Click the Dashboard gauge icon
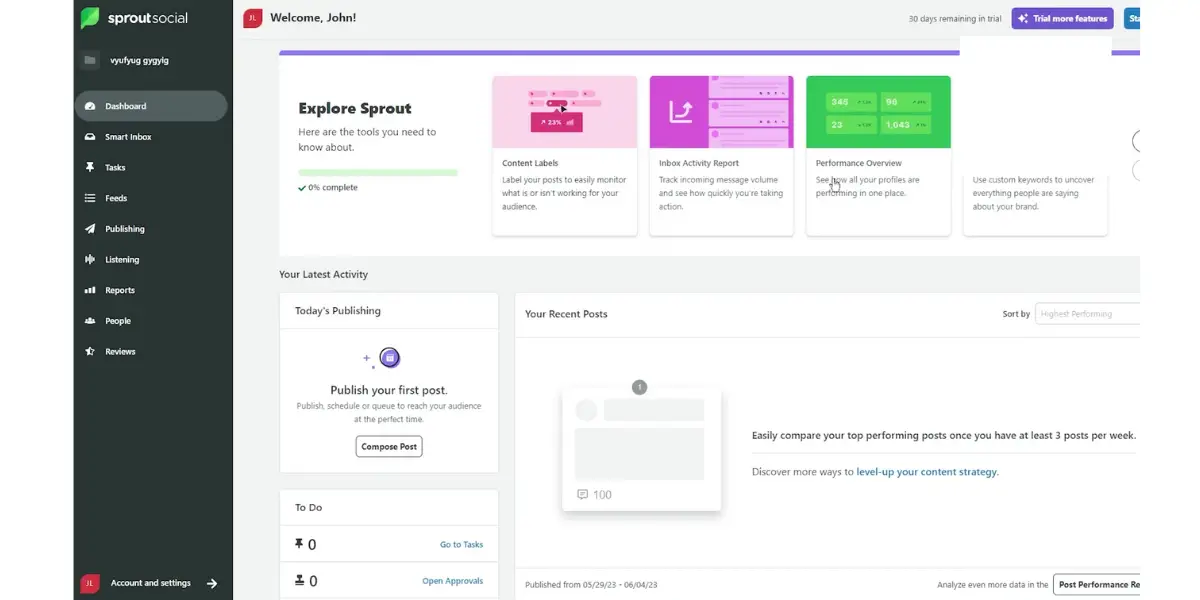This screenshot has width=1200, height=600. (x=90, y=106)
